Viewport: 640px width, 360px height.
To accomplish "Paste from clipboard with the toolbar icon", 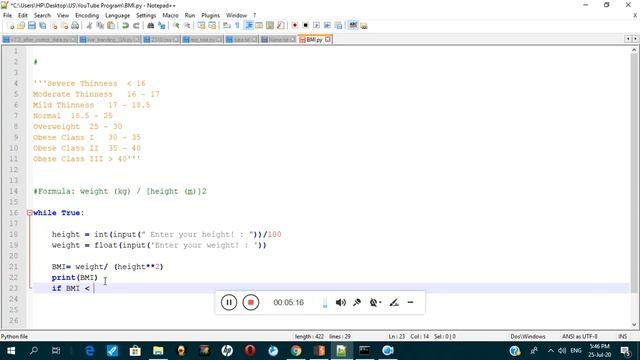I will click(111, 26).
